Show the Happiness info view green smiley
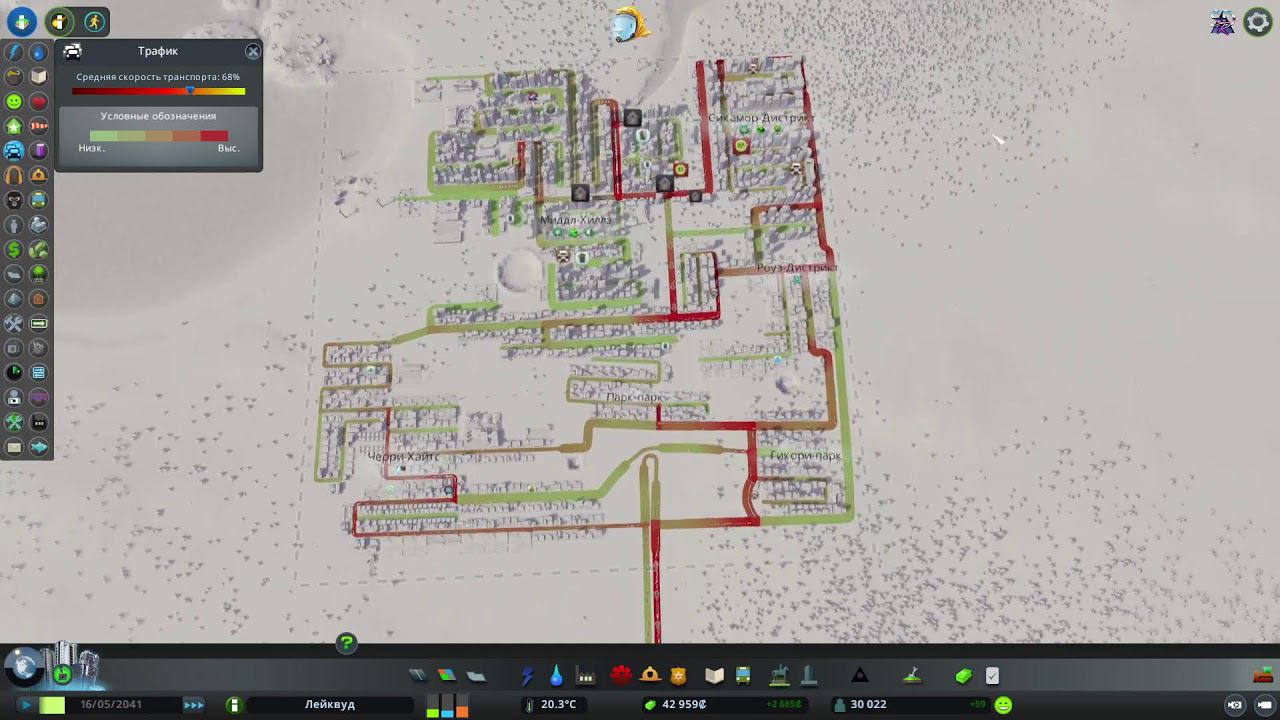Image resolution: width=1280 pixels, height=720 pixels. click(x=14, y=101)
